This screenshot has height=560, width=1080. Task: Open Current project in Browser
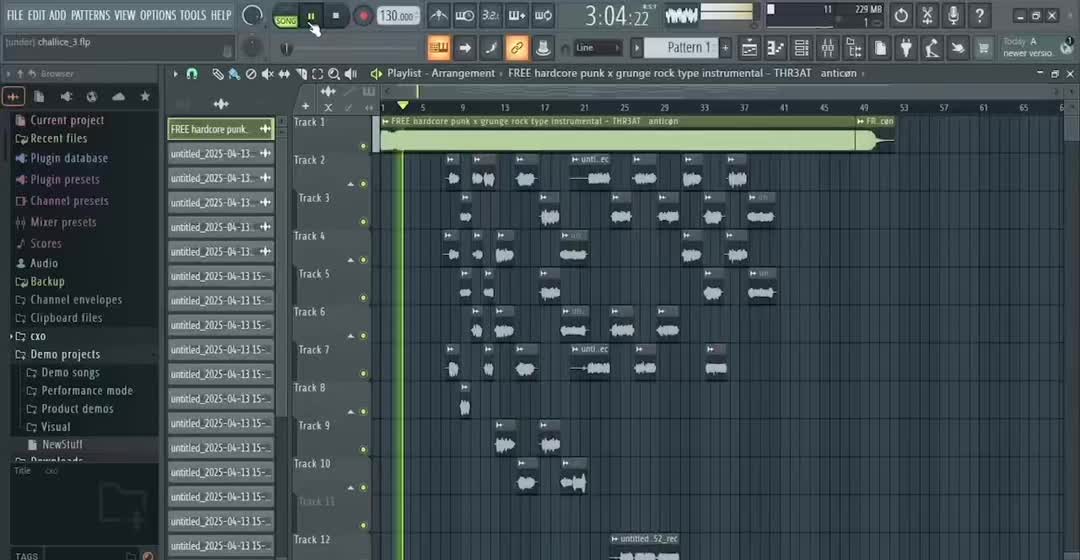tap(67, 120)
